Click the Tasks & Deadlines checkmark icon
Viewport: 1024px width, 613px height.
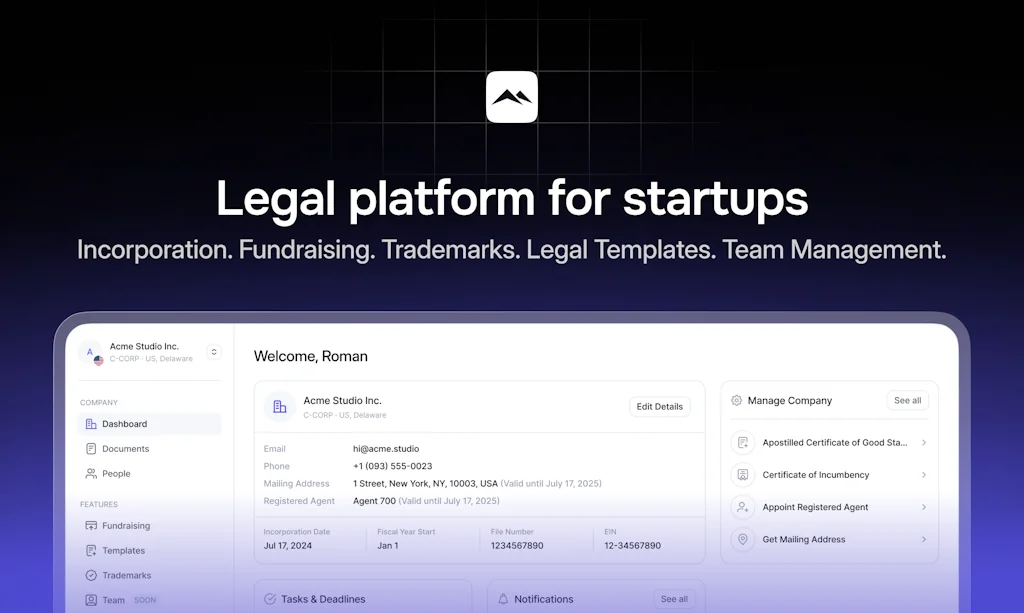(270, 599)
